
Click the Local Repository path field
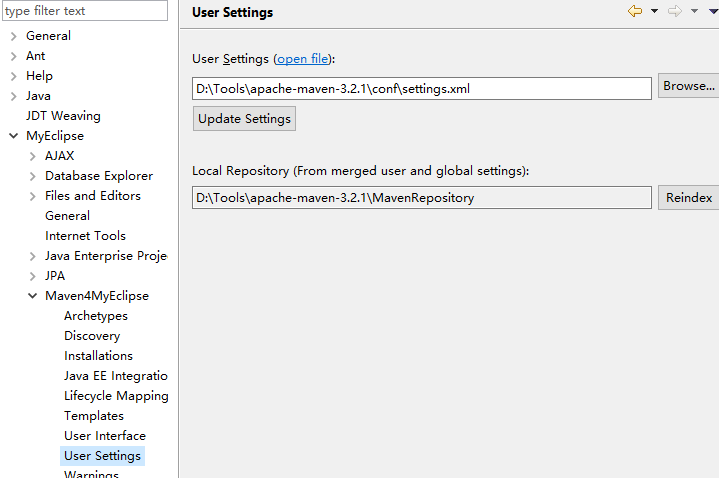pos(421,198)
